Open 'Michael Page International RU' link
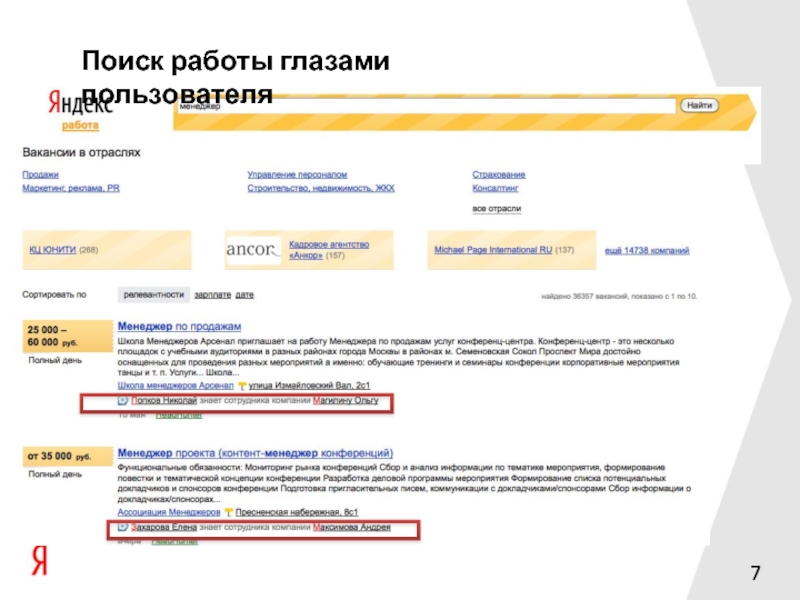800x600 pixels. [493, 250]
